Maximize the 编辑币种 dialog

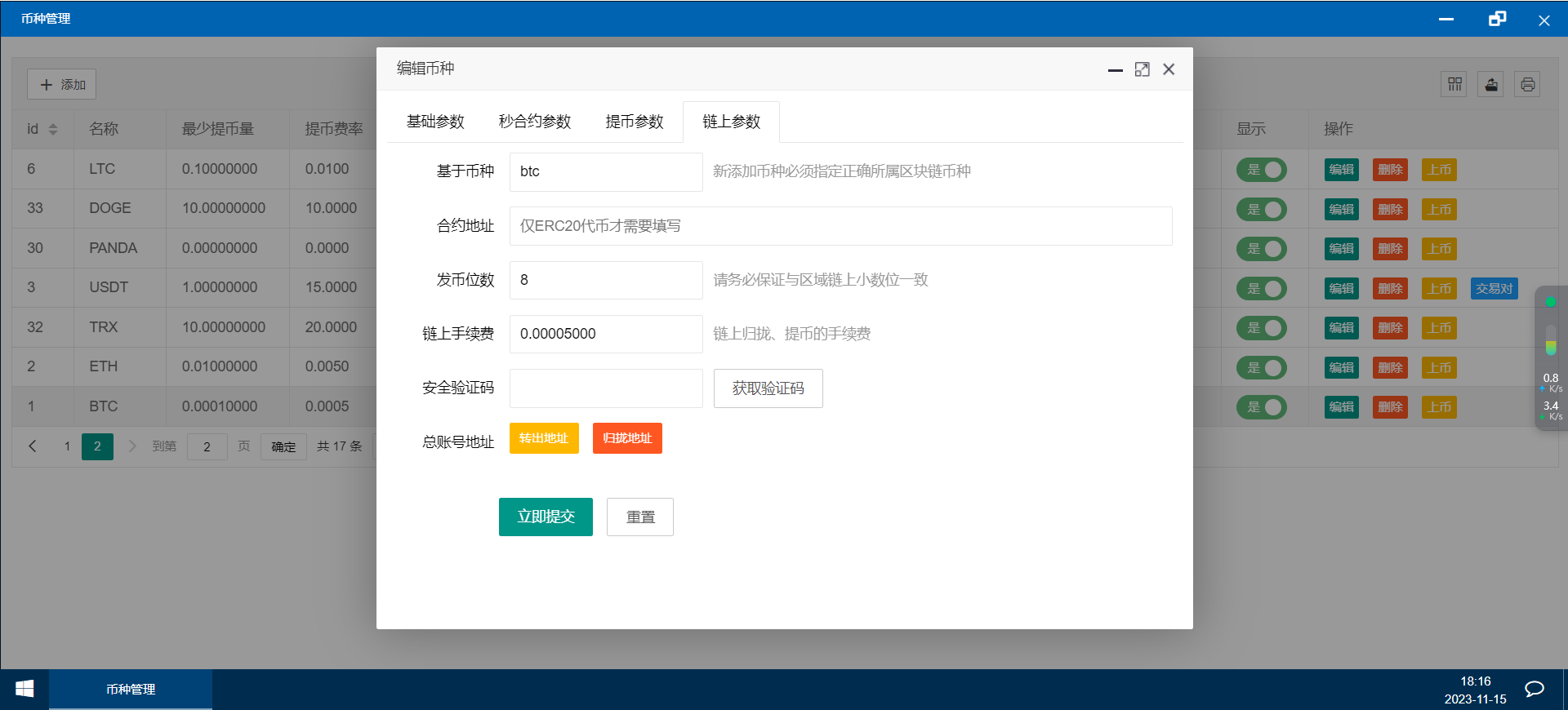coord(1142,69)
